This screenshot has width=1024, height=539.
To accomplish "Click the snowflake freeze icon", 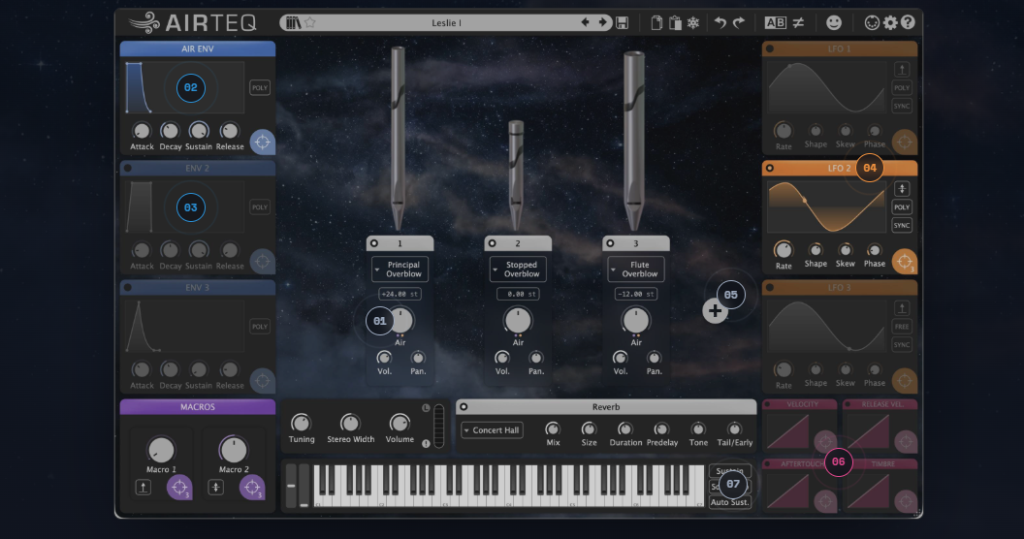I will [x=694, y=23].
